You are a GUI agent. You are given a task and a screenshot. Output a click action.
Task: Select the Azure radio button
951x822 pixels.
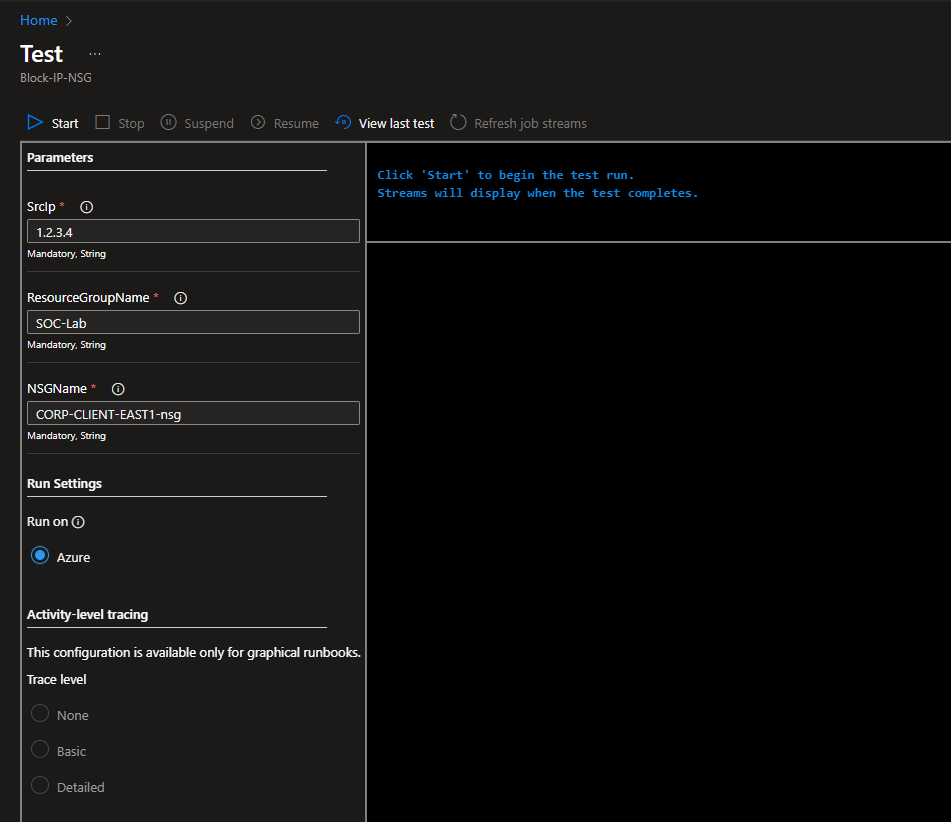tap(40, 556)
